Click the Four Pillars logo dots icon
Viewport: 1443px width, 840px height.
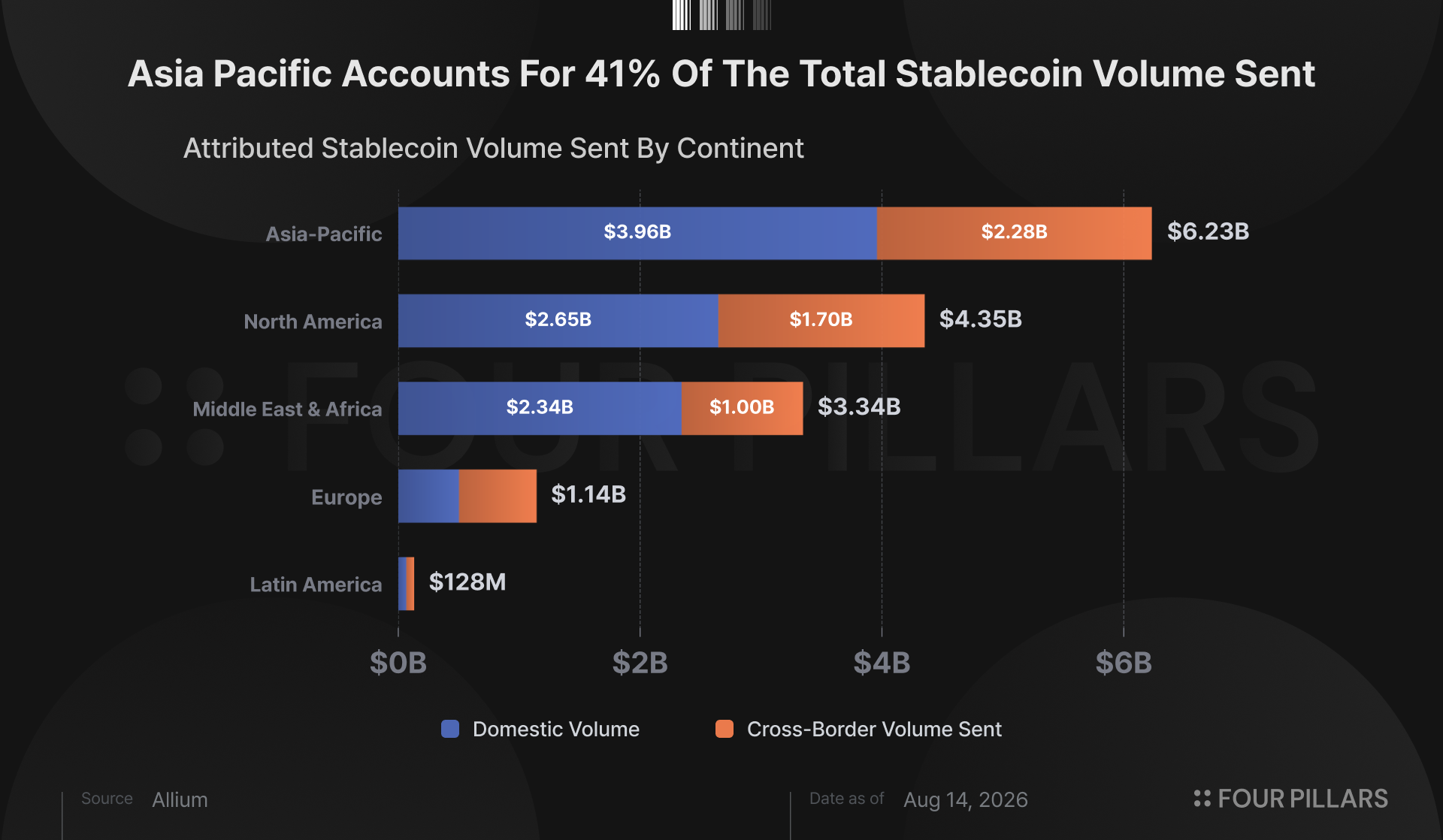pos(1202,799)
